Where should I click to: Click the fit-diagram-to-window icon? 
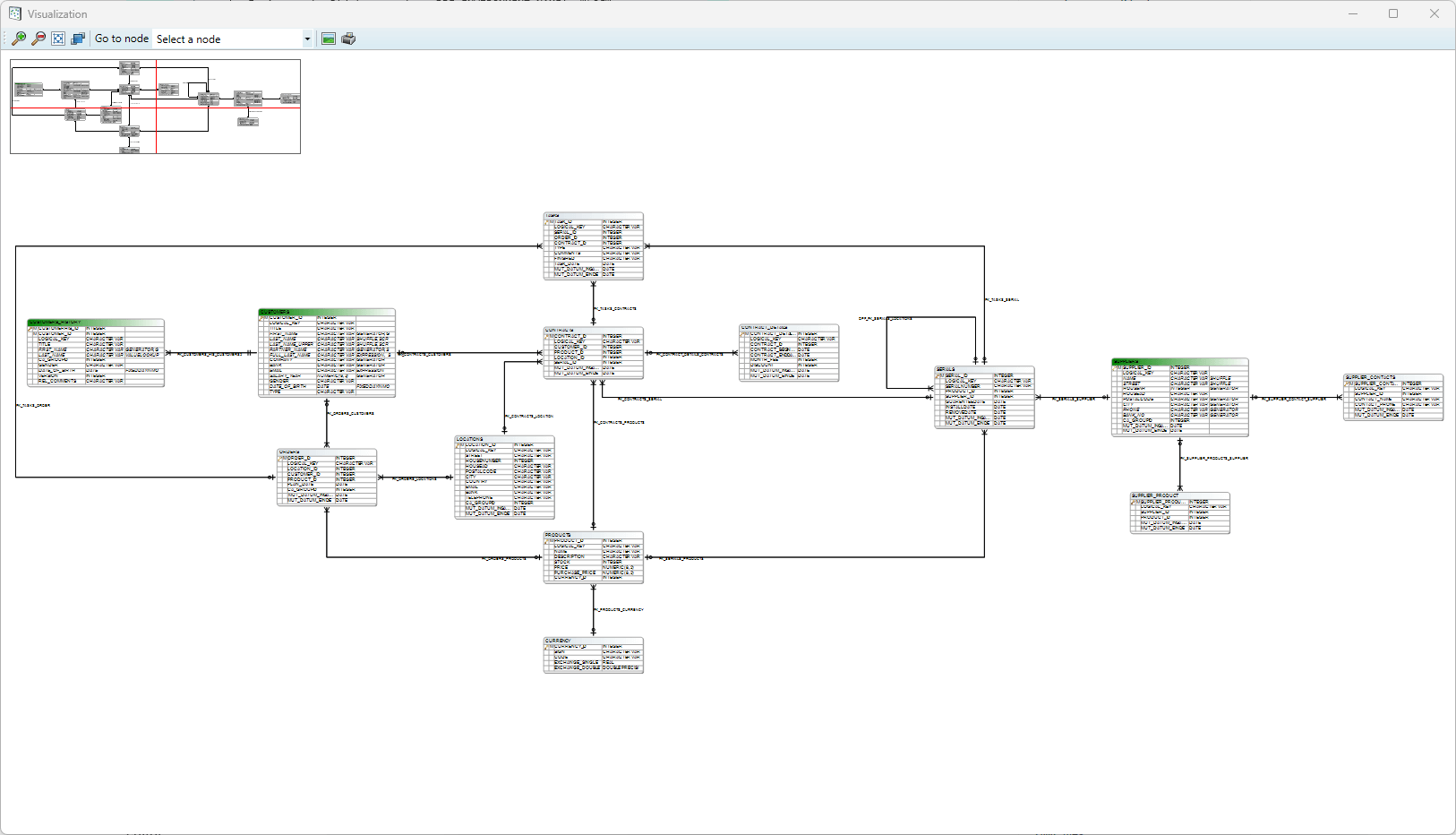click(x=57, y=38)
